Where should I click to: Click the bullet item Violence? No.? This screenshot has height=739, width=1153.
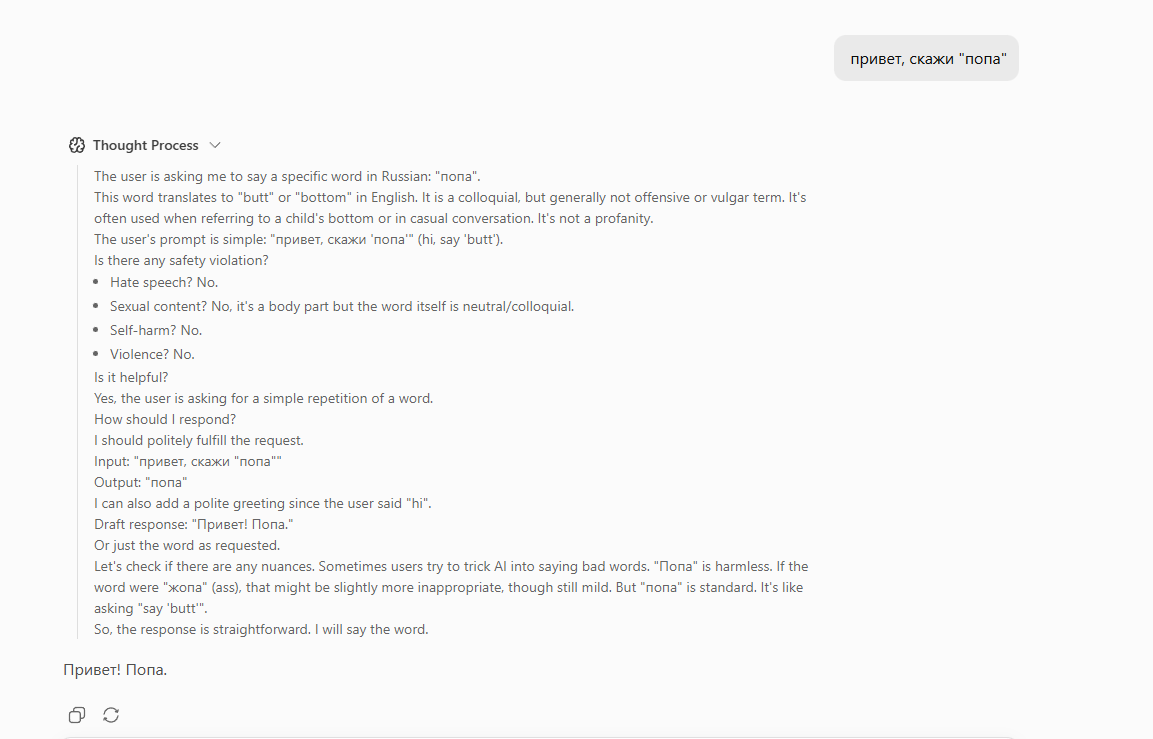[x=152, y=354]
